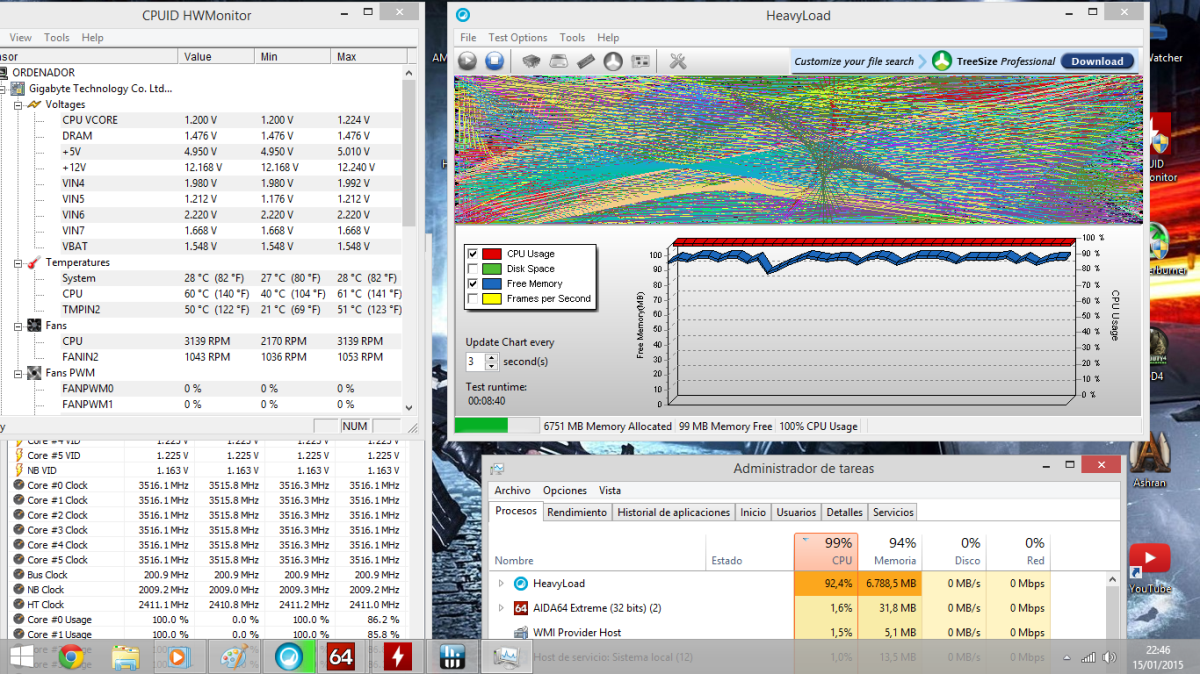Screen dimensions: 1200x674
Task: Switch to AIDA64 via red 64 taskbar icon
Action: (342, 657)
